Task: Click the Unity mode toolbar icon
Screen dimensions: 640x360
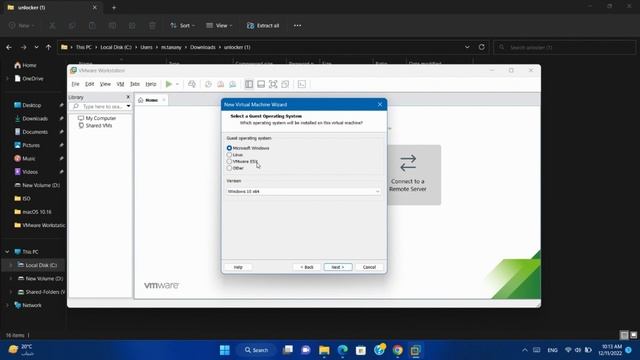Action: click(x=285, y=84)
